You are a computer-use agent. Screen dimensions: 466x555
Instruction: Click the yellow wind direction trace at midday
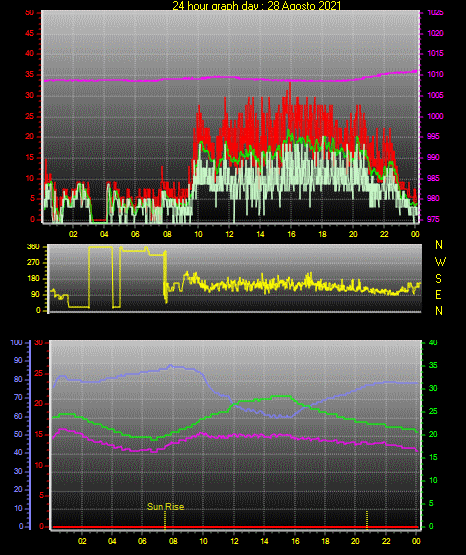pos(229,285)
